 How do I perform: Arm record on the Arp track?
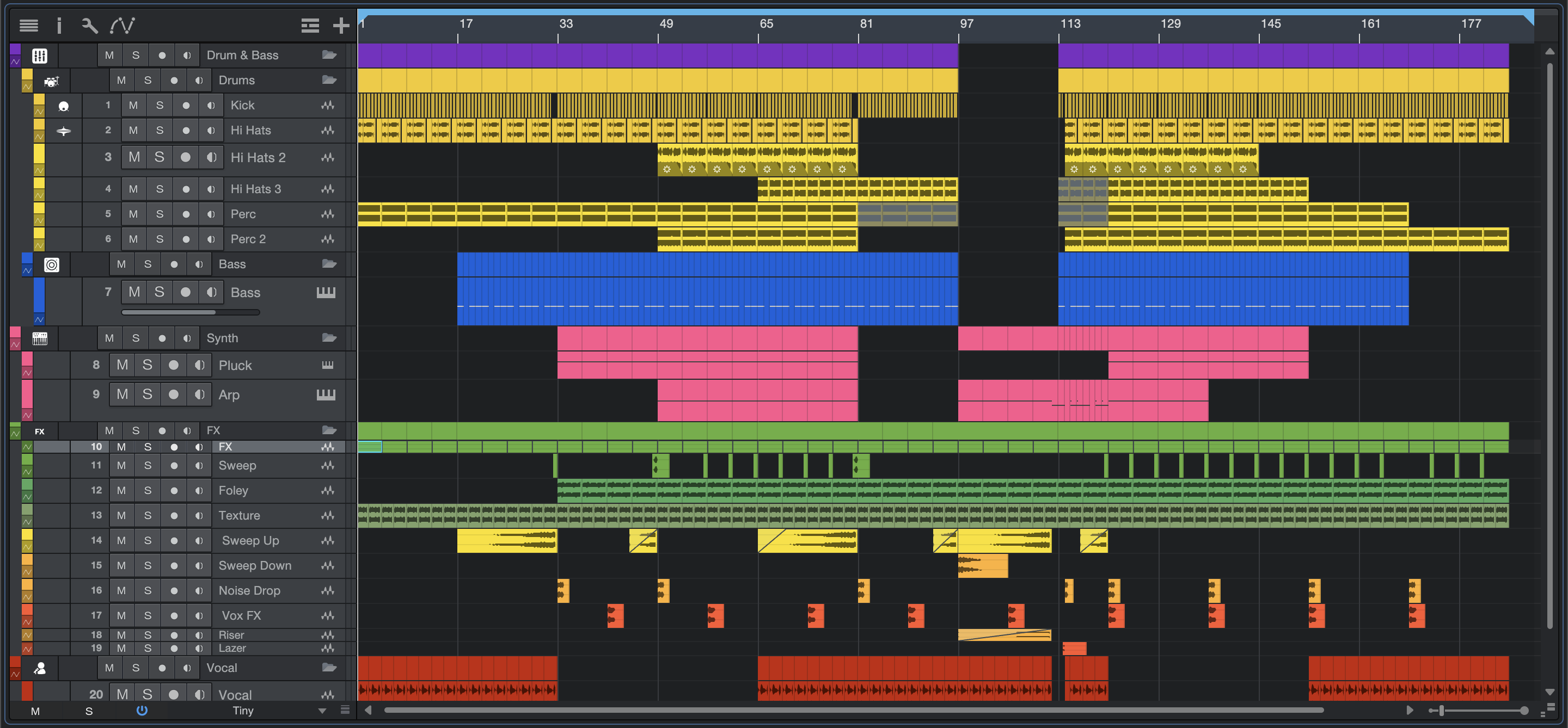pyautogui.click(x=174, y=394)
